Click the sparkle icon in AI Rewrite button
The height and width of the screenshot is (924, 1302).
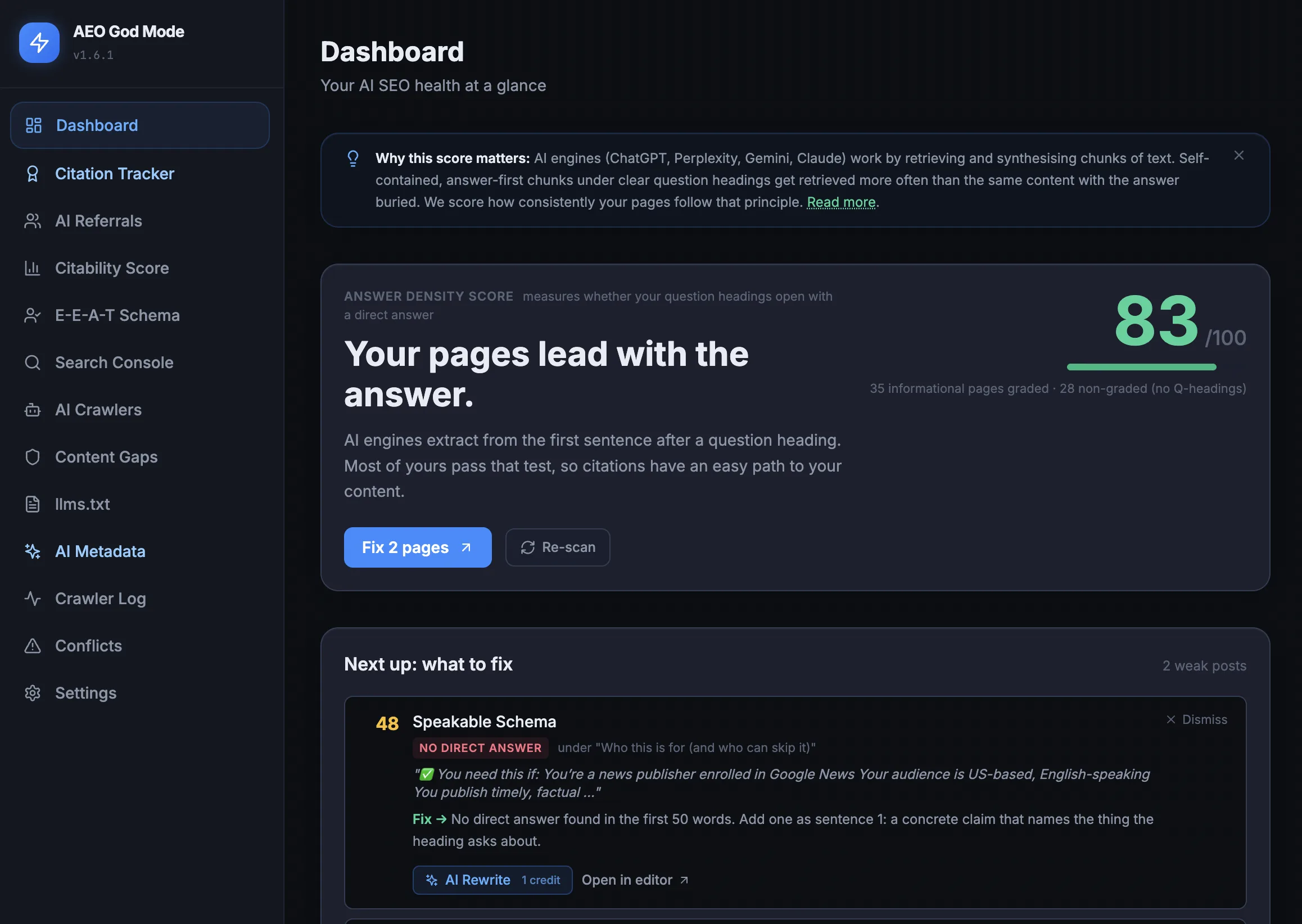432,880
